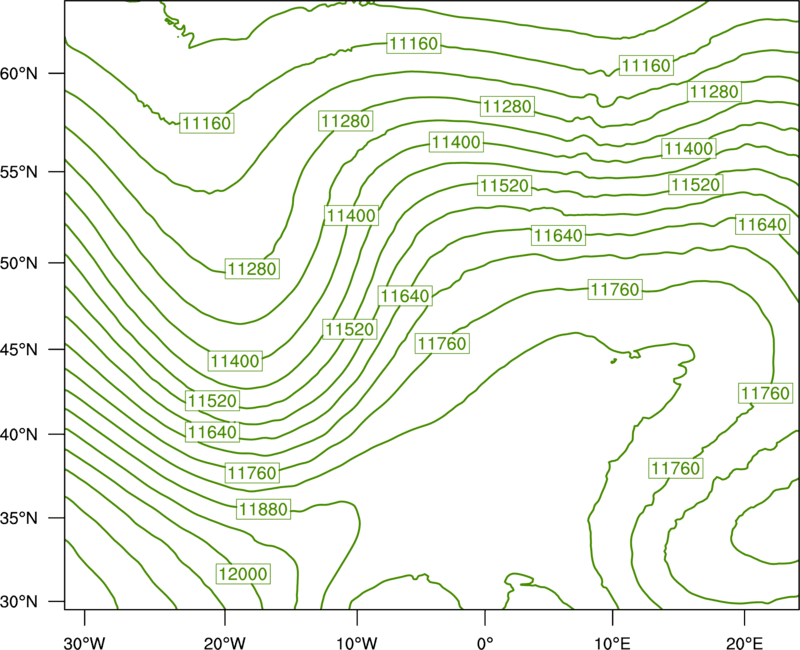Click the 60°N latitude axis label
Screen dimensions: 800x650
click(x=19, y=74)
